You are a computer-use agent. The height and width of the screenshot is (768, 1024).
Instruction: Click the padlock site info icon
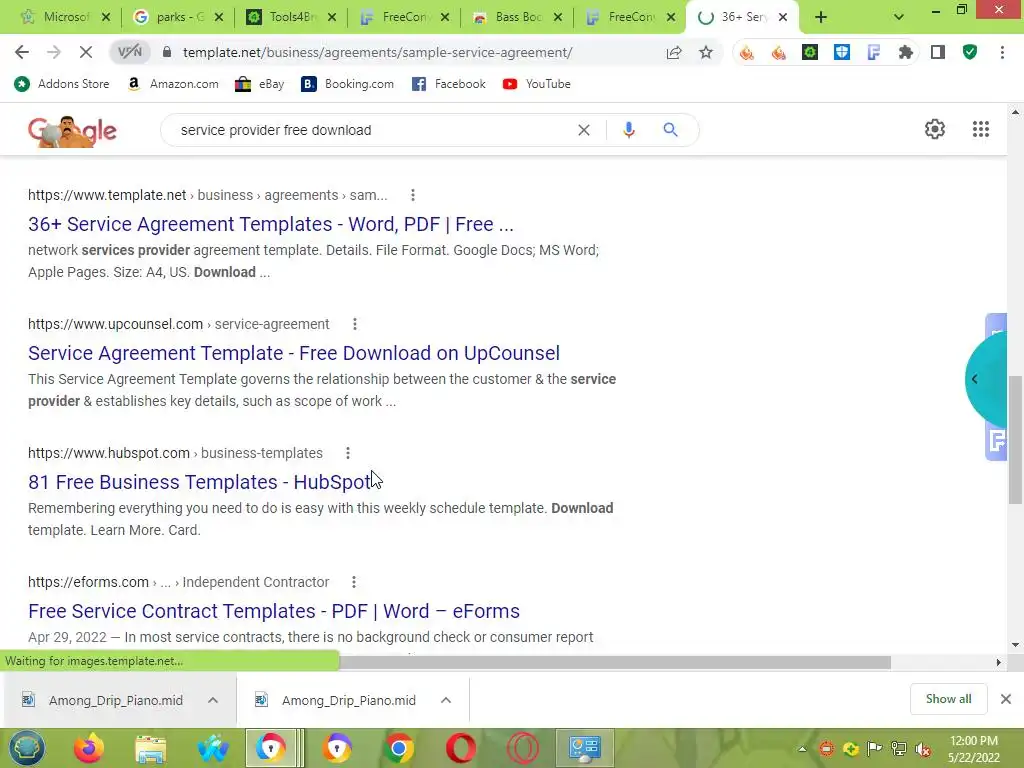pos(167,52)
